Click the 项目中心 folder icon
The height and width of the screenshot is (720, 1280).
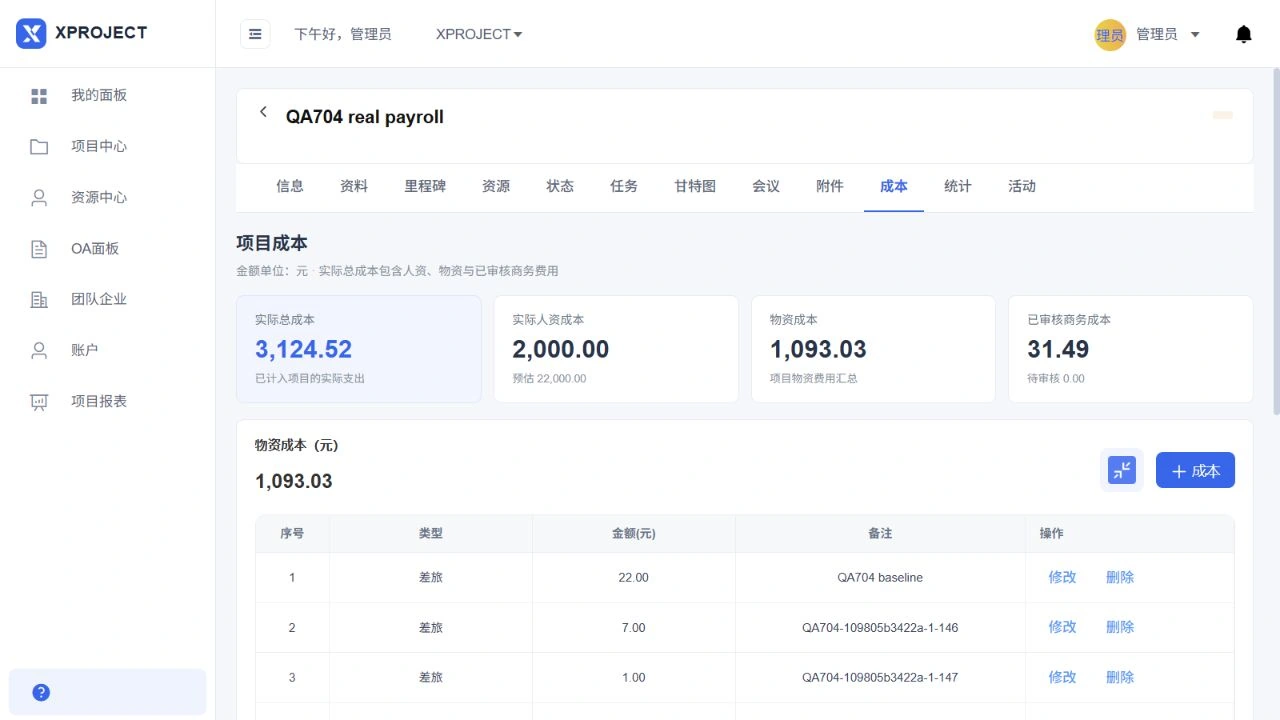pyautogui.click(x=39, y=147)
